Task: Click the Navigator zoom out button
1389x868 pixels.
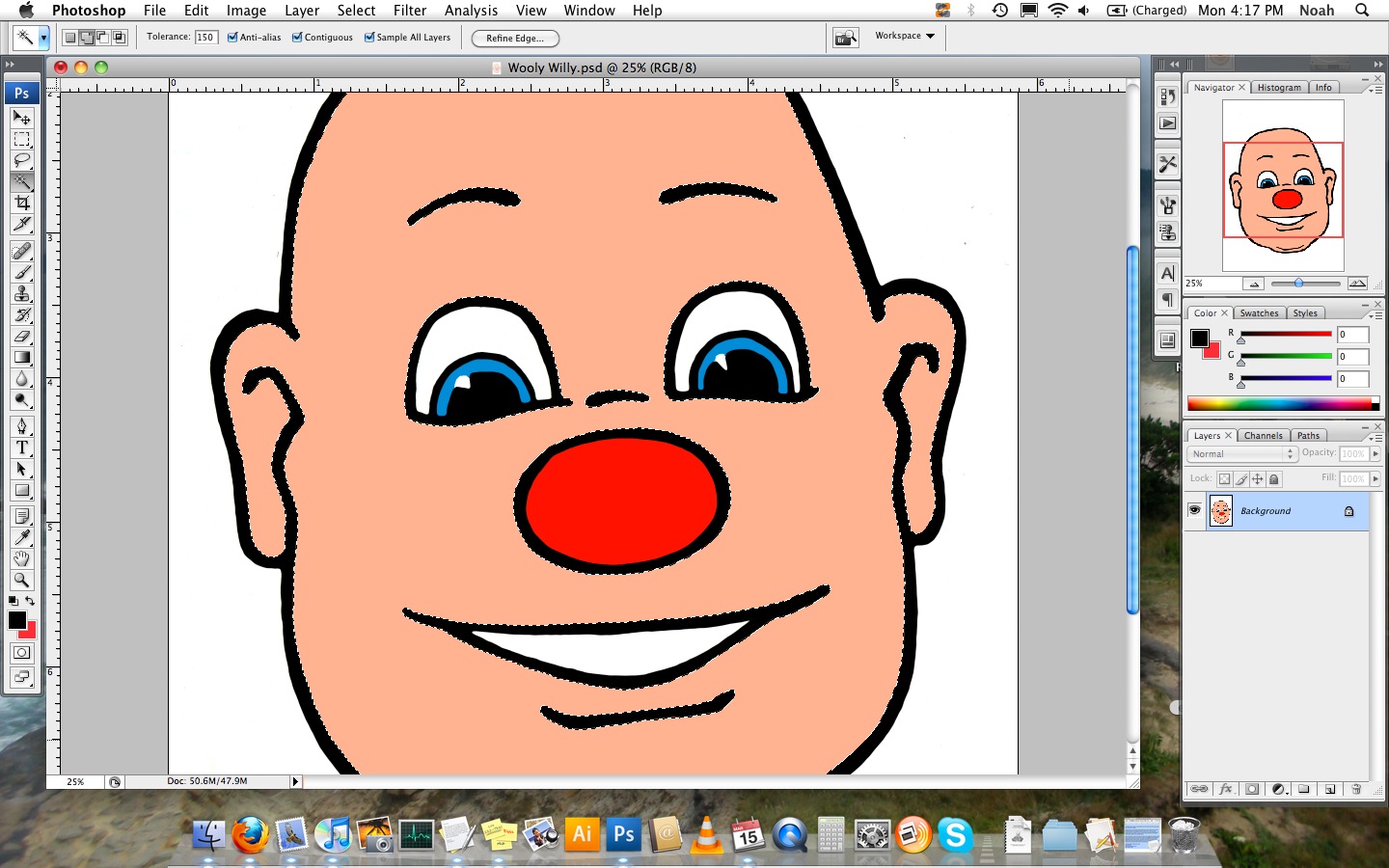Action: (x=1254, y=284)
